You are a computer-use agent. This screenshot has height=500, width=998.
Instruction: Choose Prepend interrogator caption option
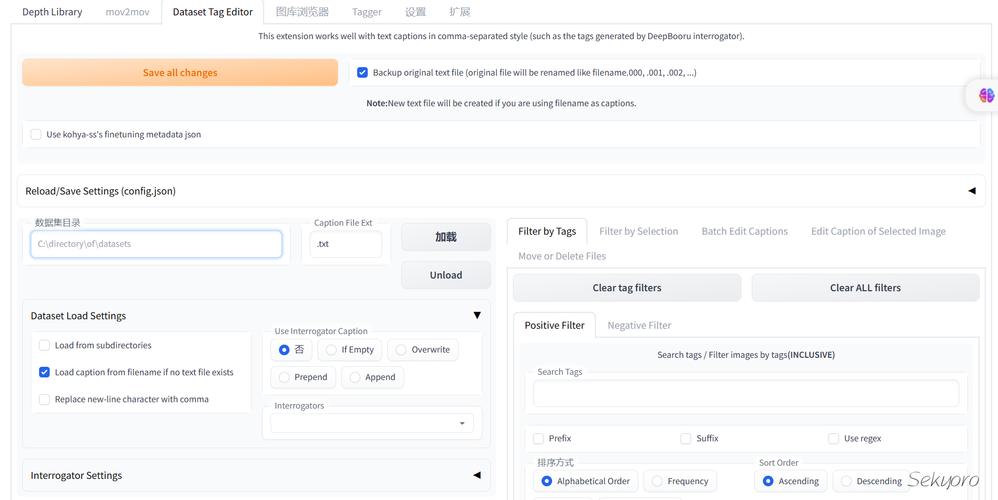[303, 377]
